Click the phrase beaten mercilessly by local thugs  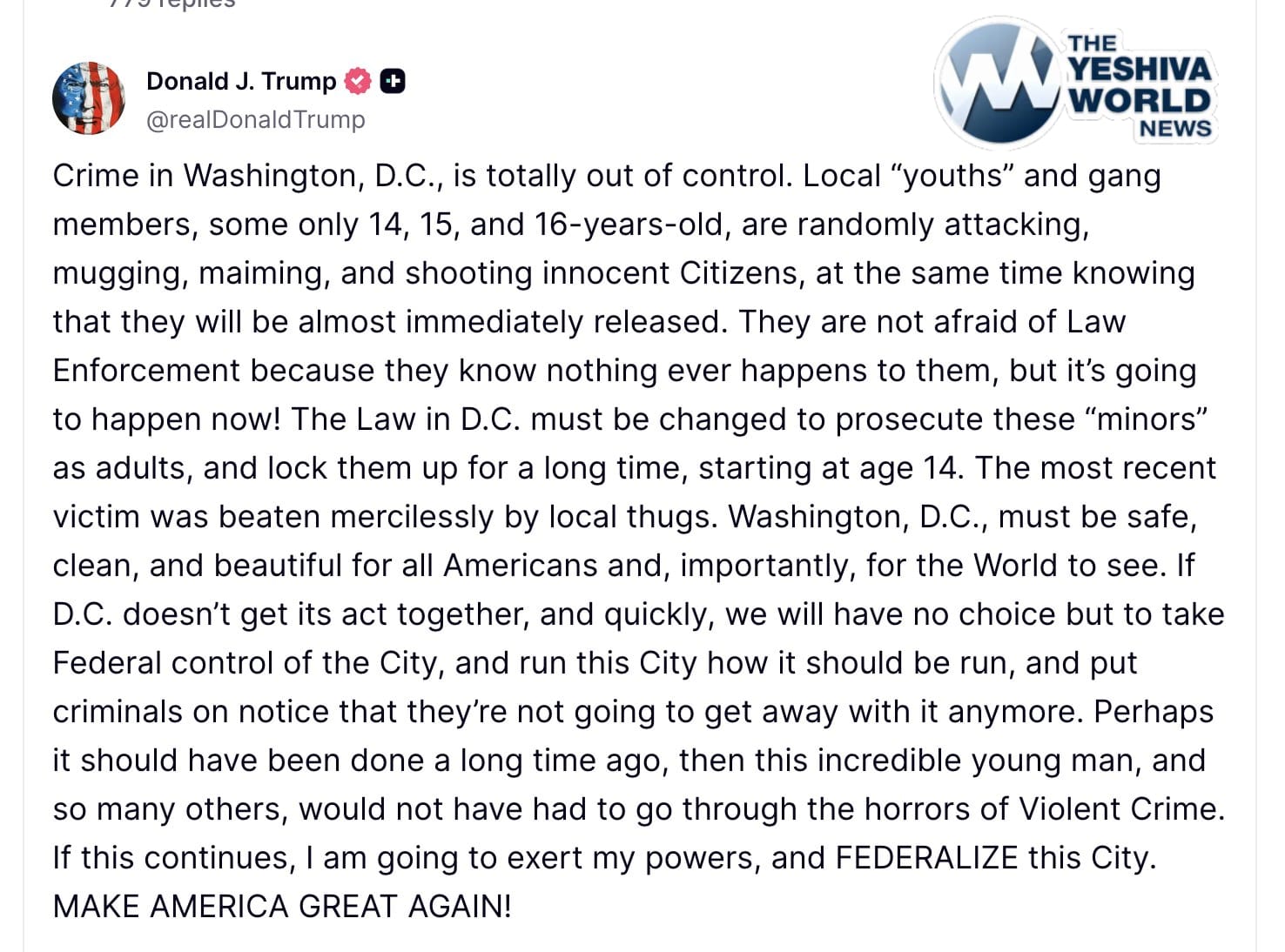[468, 517]
